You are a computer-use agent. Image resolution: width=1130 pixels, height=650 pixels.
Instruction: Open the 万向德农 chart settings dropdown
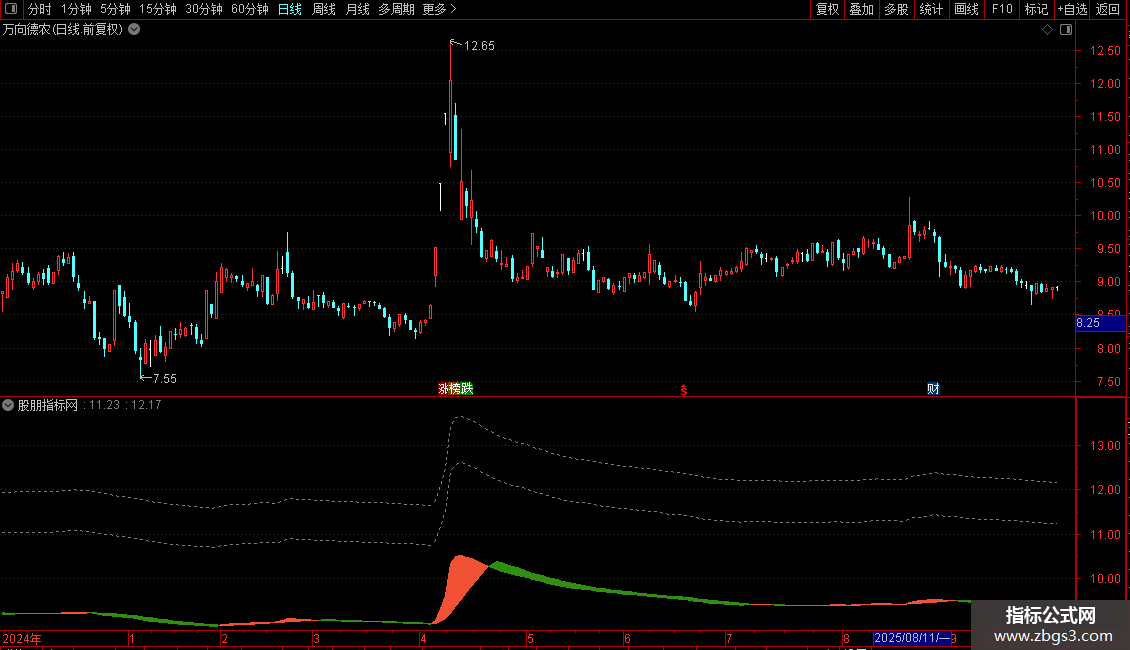[134, 30]
